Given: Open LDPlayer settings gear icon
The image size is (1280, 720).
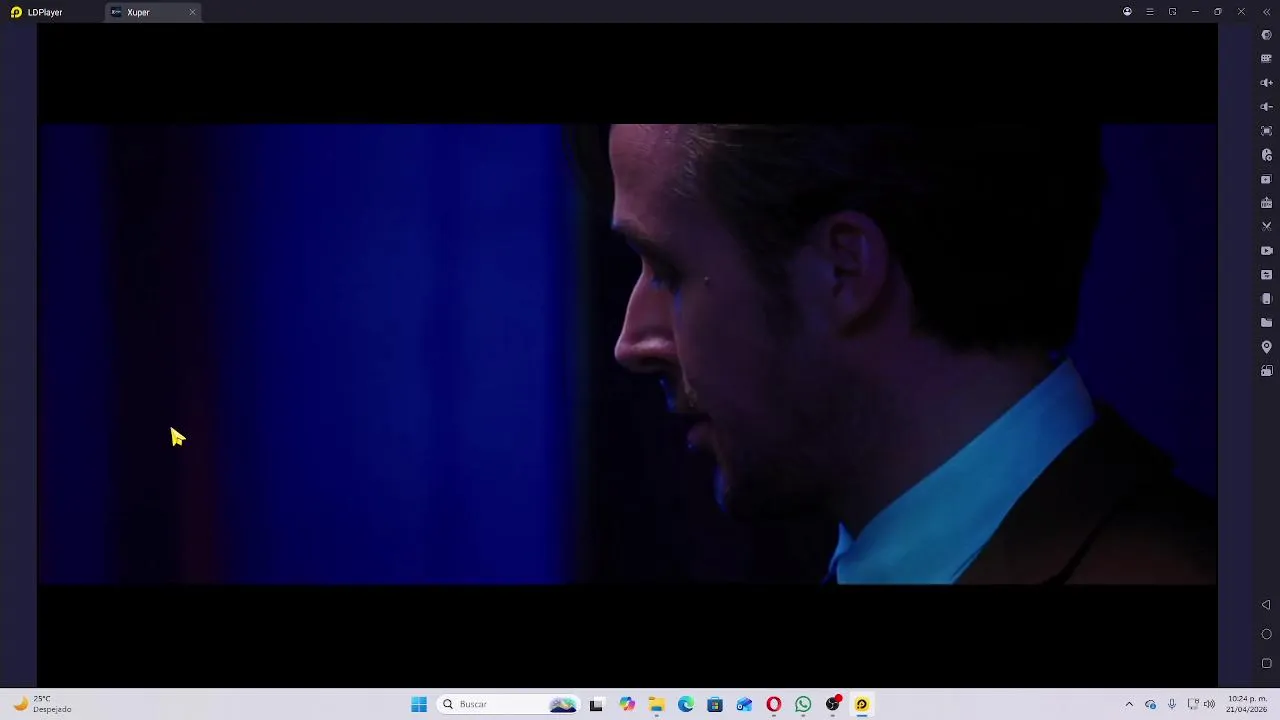Looking at the screenshot, I should [x=1266, y=35].
